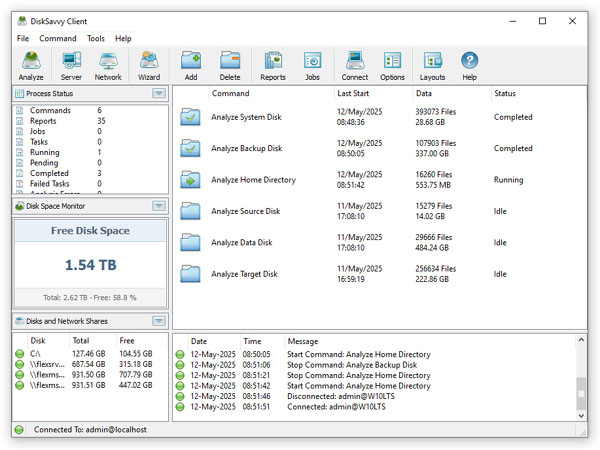Image resolution: width=600 pixels, height=450 pixels.
Task: Click the Free Disk Space heading
Action: (90, 231)
